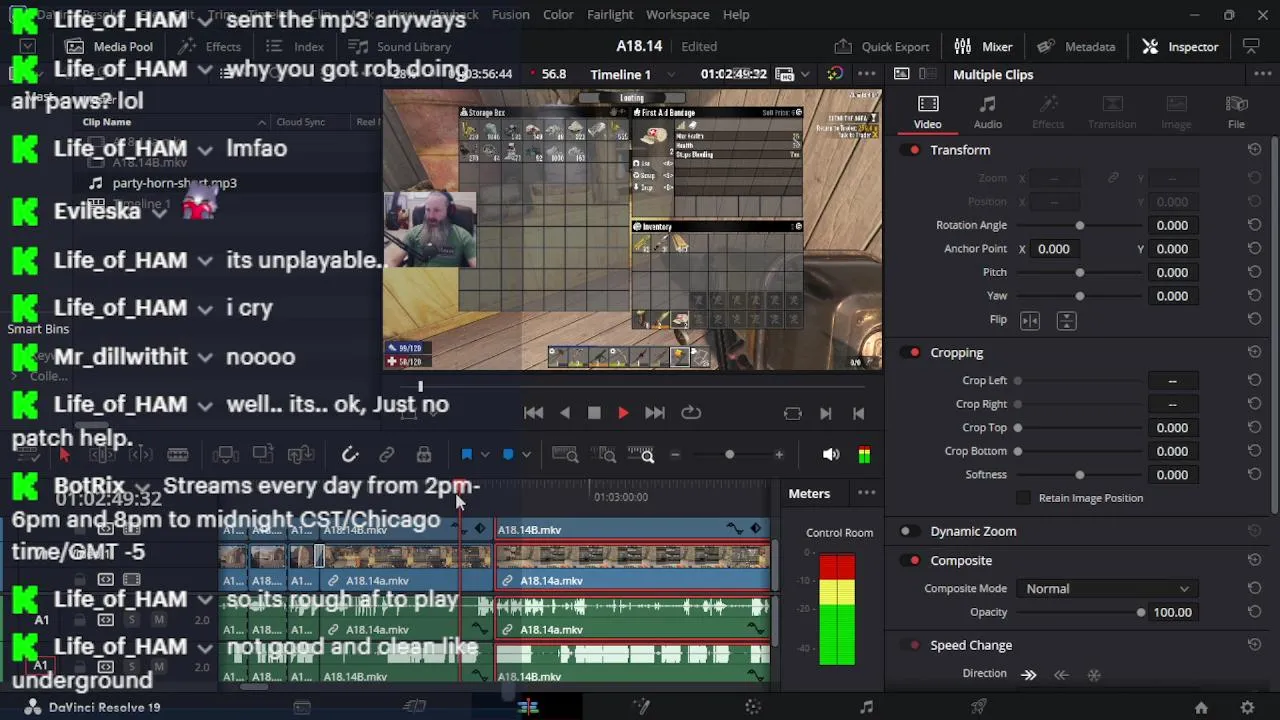Image resolution: width=1280 pixels, height=720 pixels.
Task: Open the Metadata panel
Action: pyautogui.click(x=1076, y=46)
